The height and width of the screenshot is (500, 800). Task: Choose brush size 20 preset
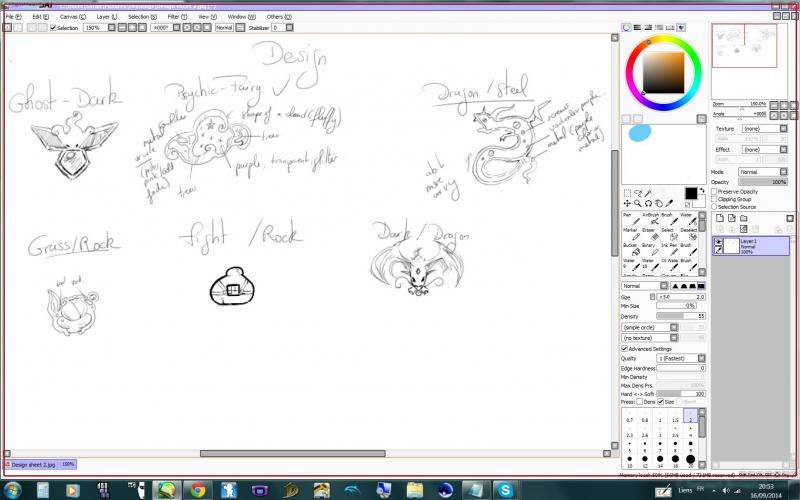pyautogui.click(x=690, y=461)
